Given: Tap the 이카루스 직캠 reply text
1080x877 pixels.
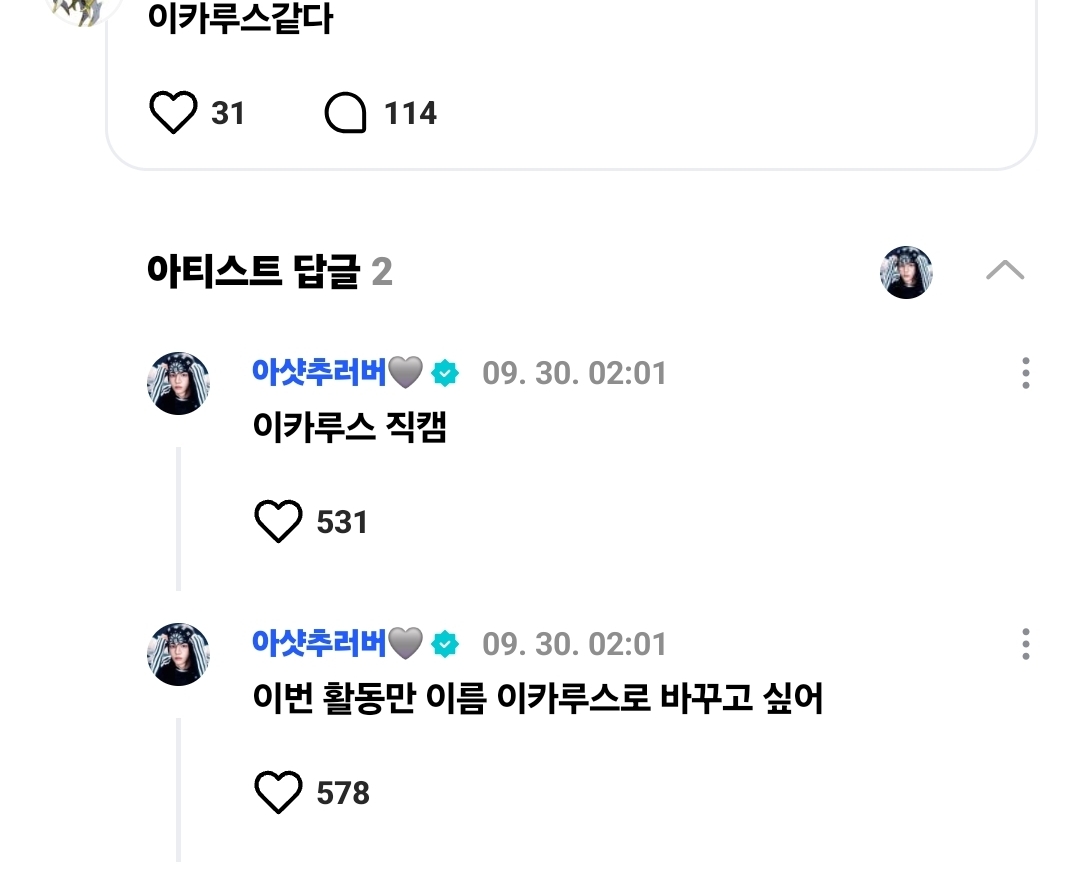Looking at the screenshot, I should (350, 426).
